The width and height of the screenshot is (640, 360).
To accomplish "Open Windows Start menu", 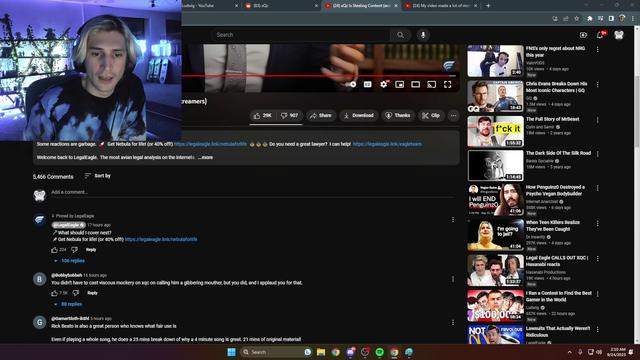I will 231,352.
